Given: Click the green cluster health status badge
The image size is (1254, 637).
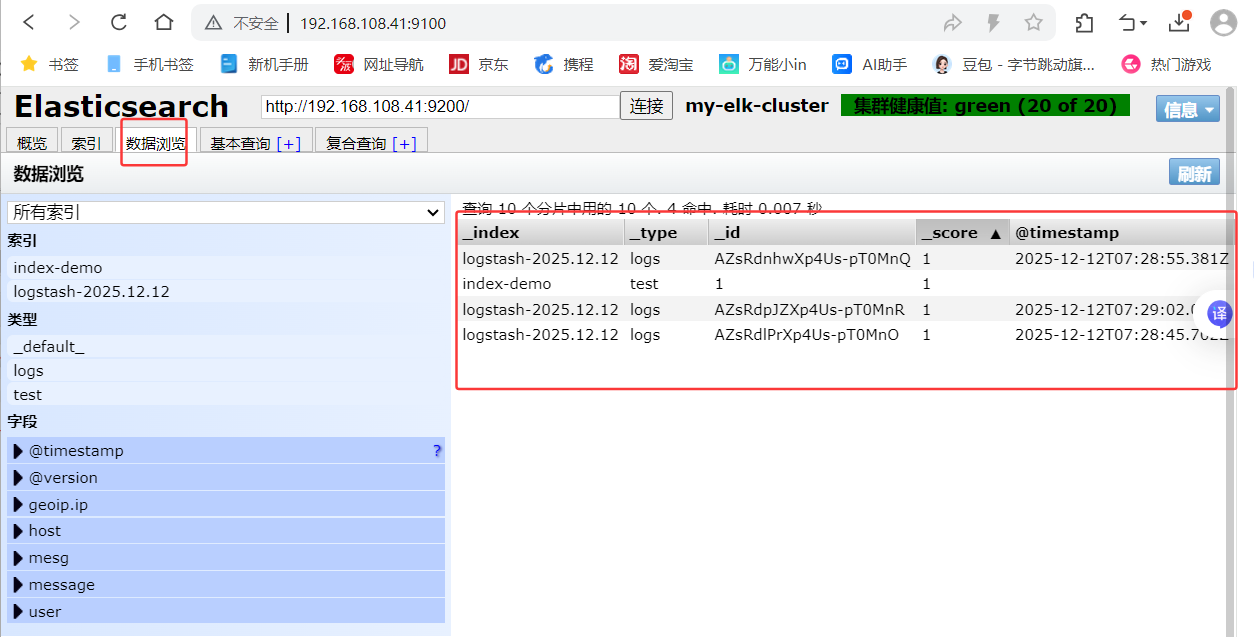Looking at the screenshot, I should tap(985, 106).
